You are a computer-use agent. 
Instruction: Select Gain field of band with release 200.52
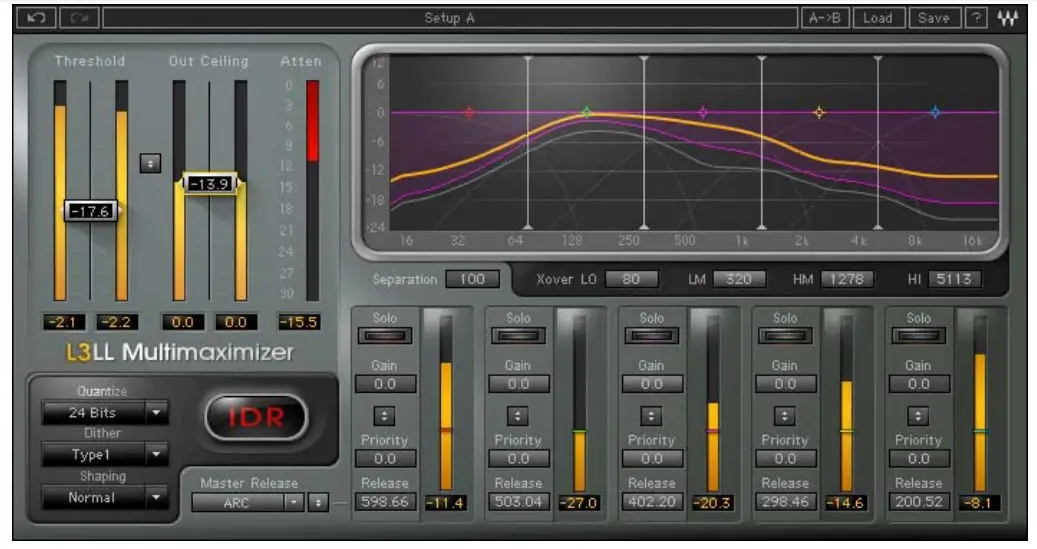(920, 384)
